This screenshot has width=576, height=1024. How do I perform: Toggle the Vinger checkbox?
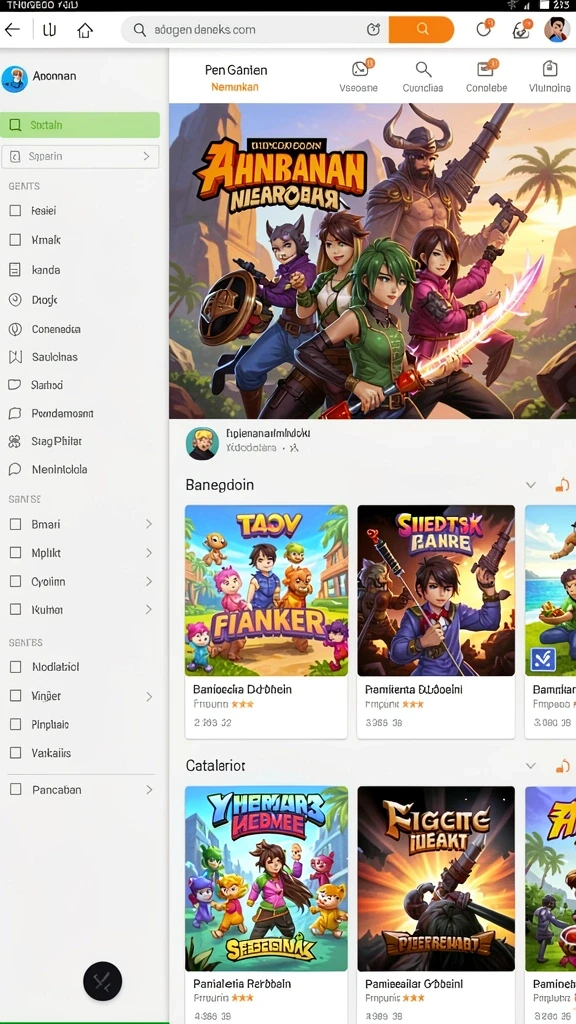[15, 696]
